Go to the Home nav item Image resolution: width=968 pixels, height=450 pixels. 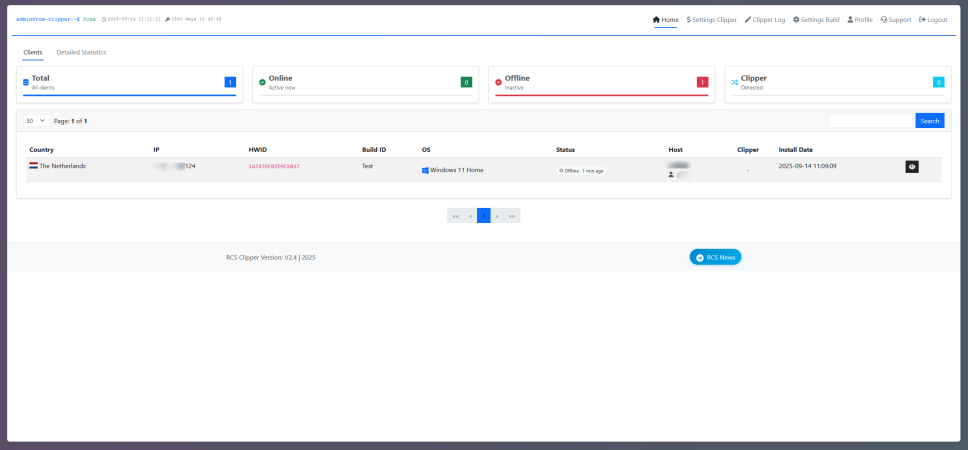point(666,20)
